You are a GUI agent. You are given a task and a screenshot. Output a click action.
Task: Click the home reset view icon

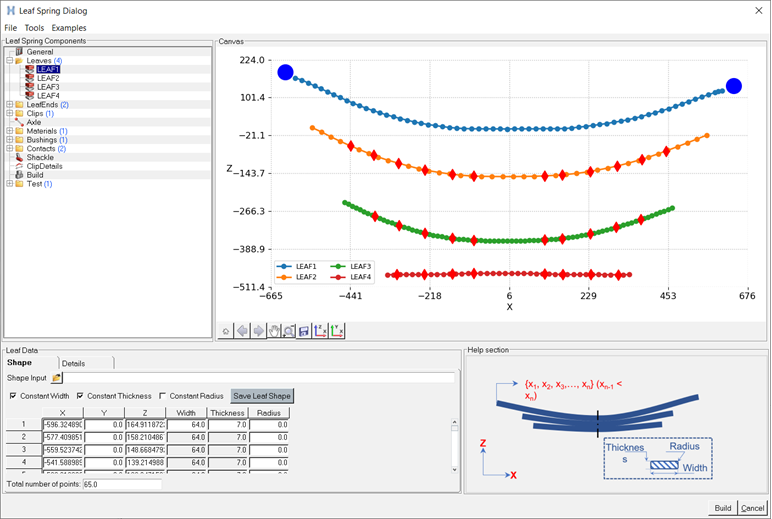(227, 331)
